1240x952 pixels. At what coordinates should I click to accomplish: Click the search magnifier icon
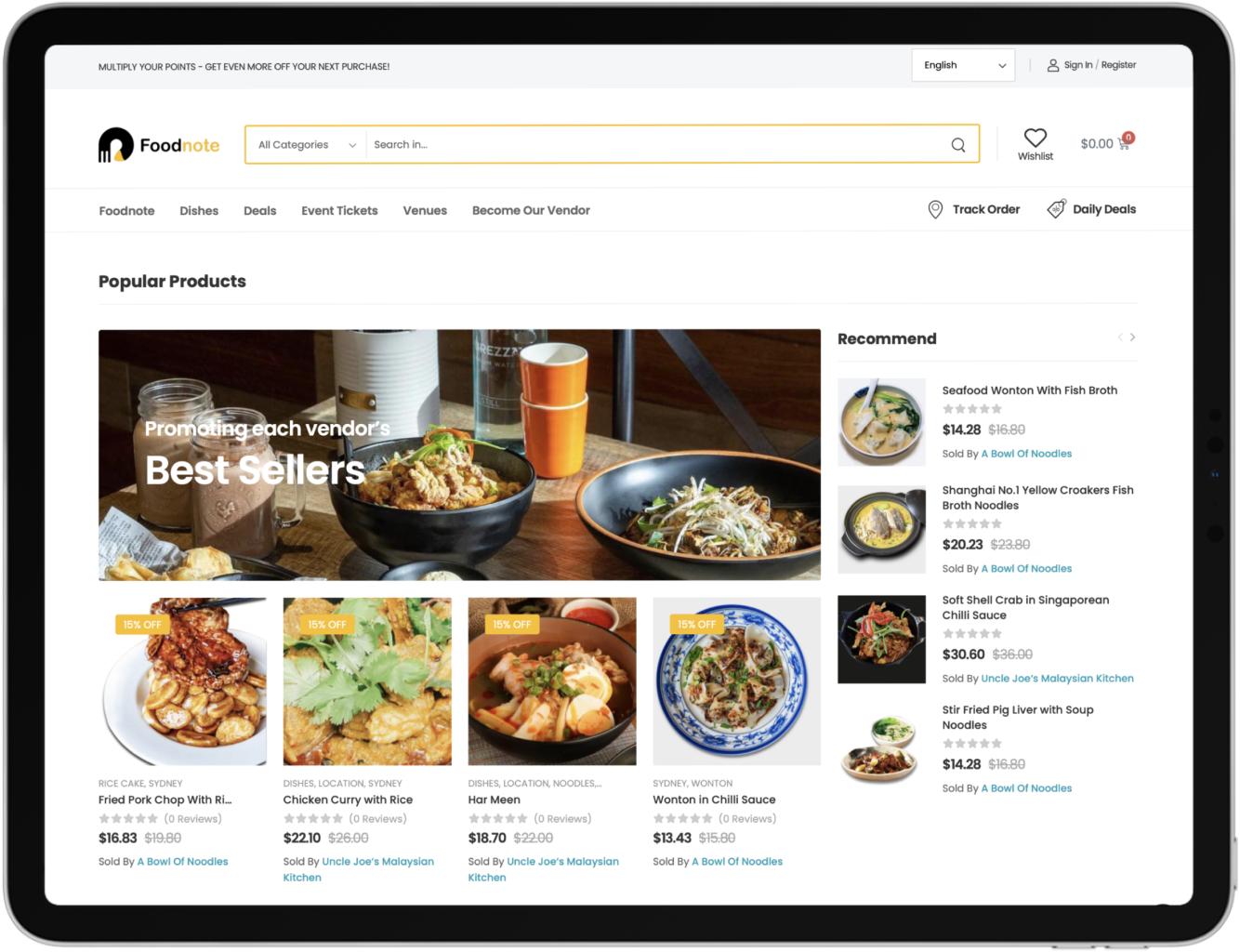[x=957, y=145]
